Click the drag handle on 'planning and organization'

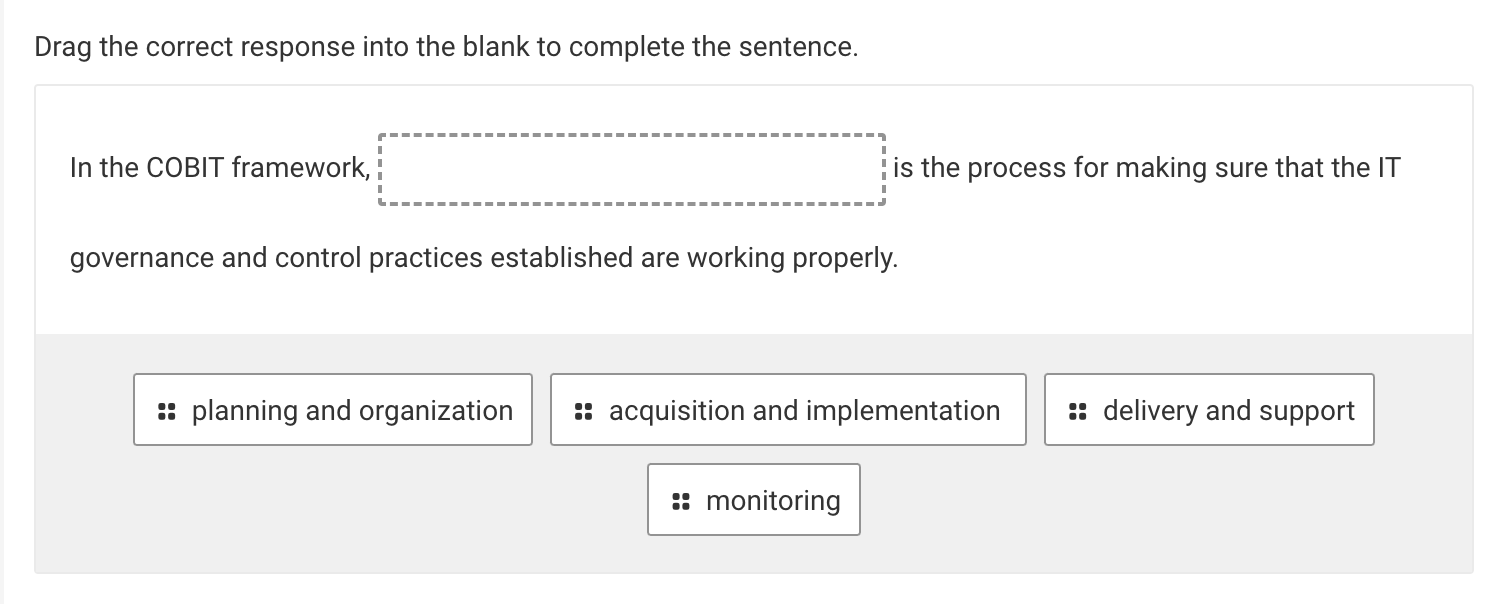(x=167, y=410)
